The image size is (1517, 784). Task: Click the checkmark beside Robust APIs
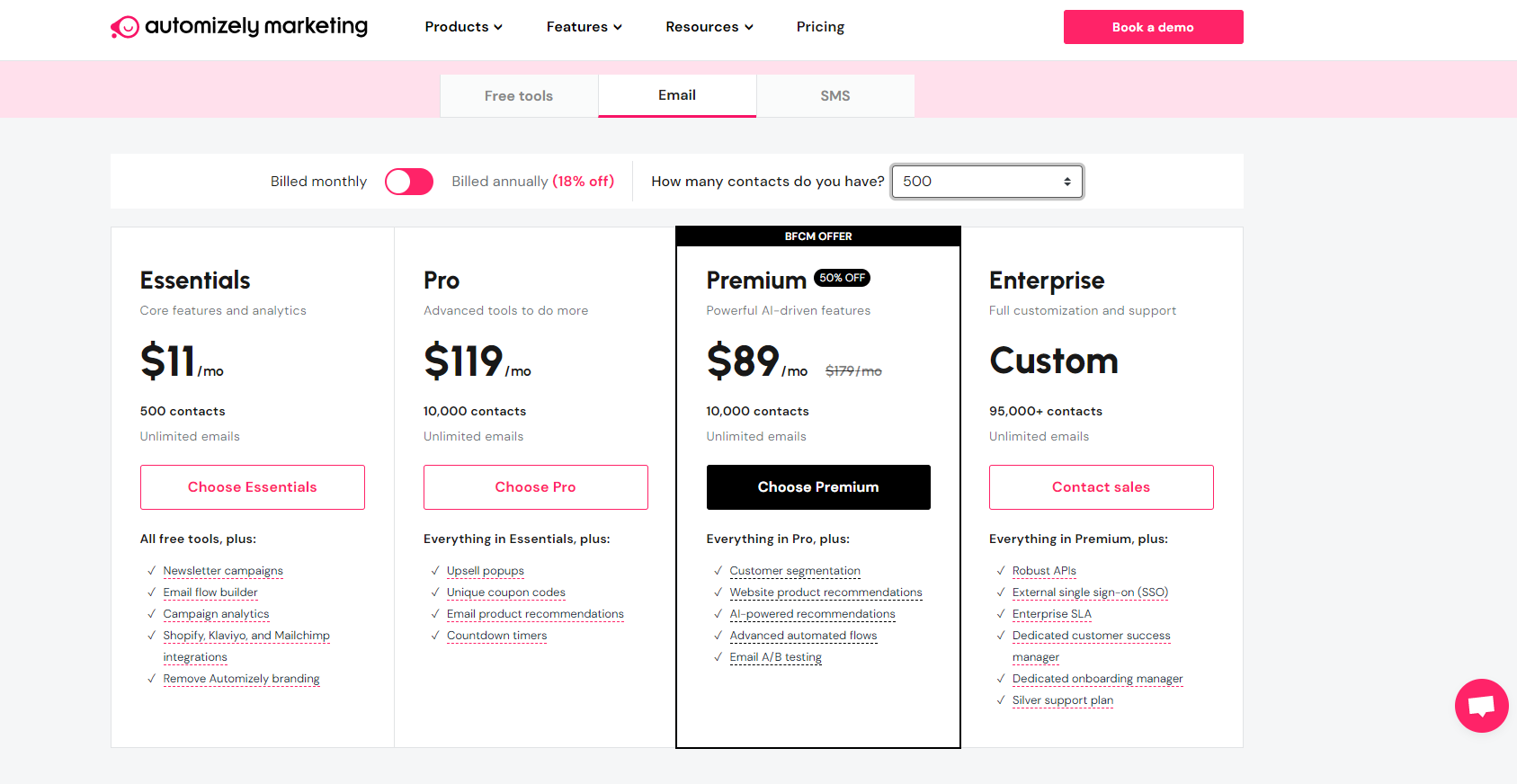(1001, 571)
